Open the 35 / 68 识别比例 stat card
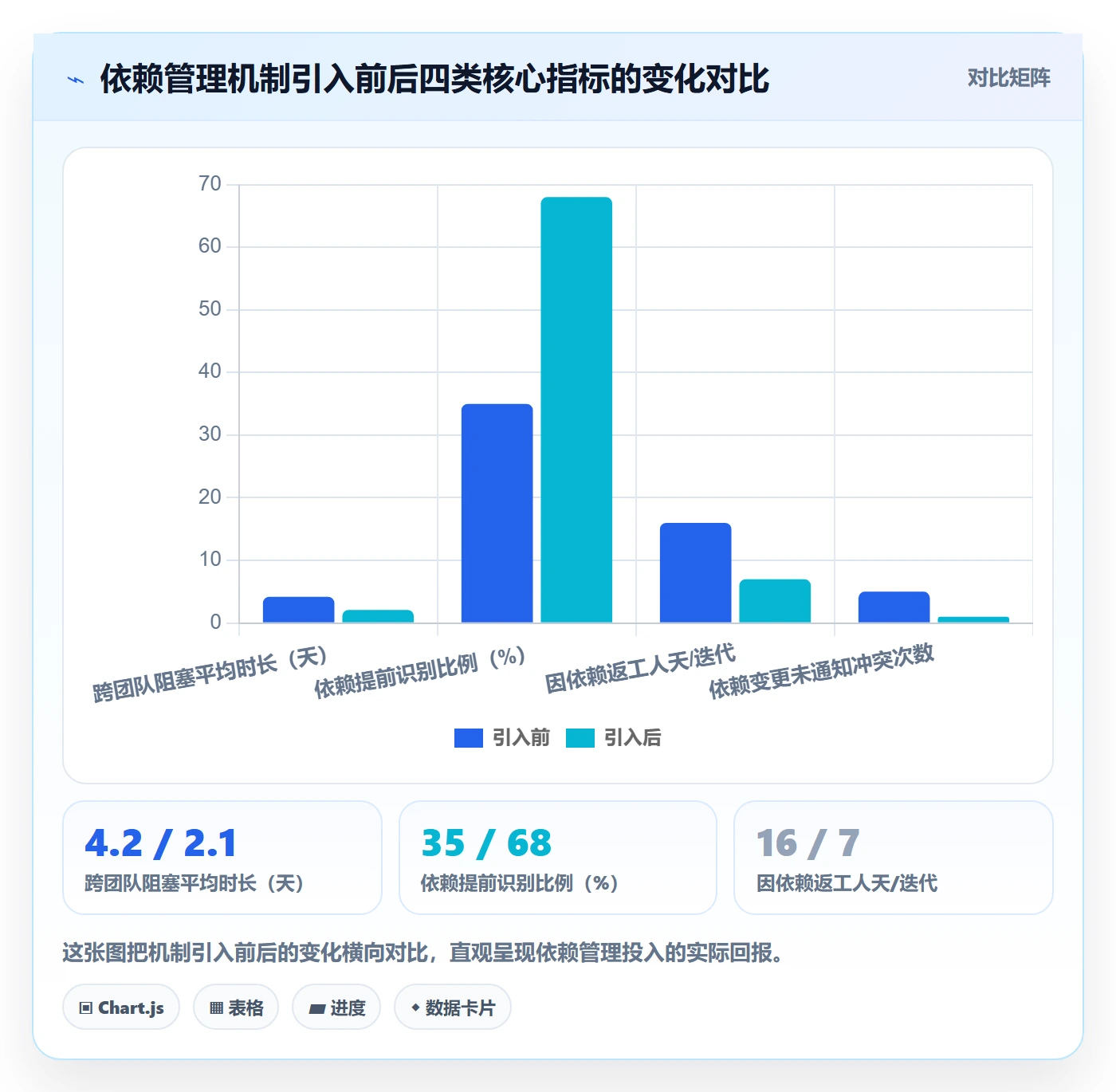The width and height of the screenshot is (1116, 1092). (x=558, y=858)
